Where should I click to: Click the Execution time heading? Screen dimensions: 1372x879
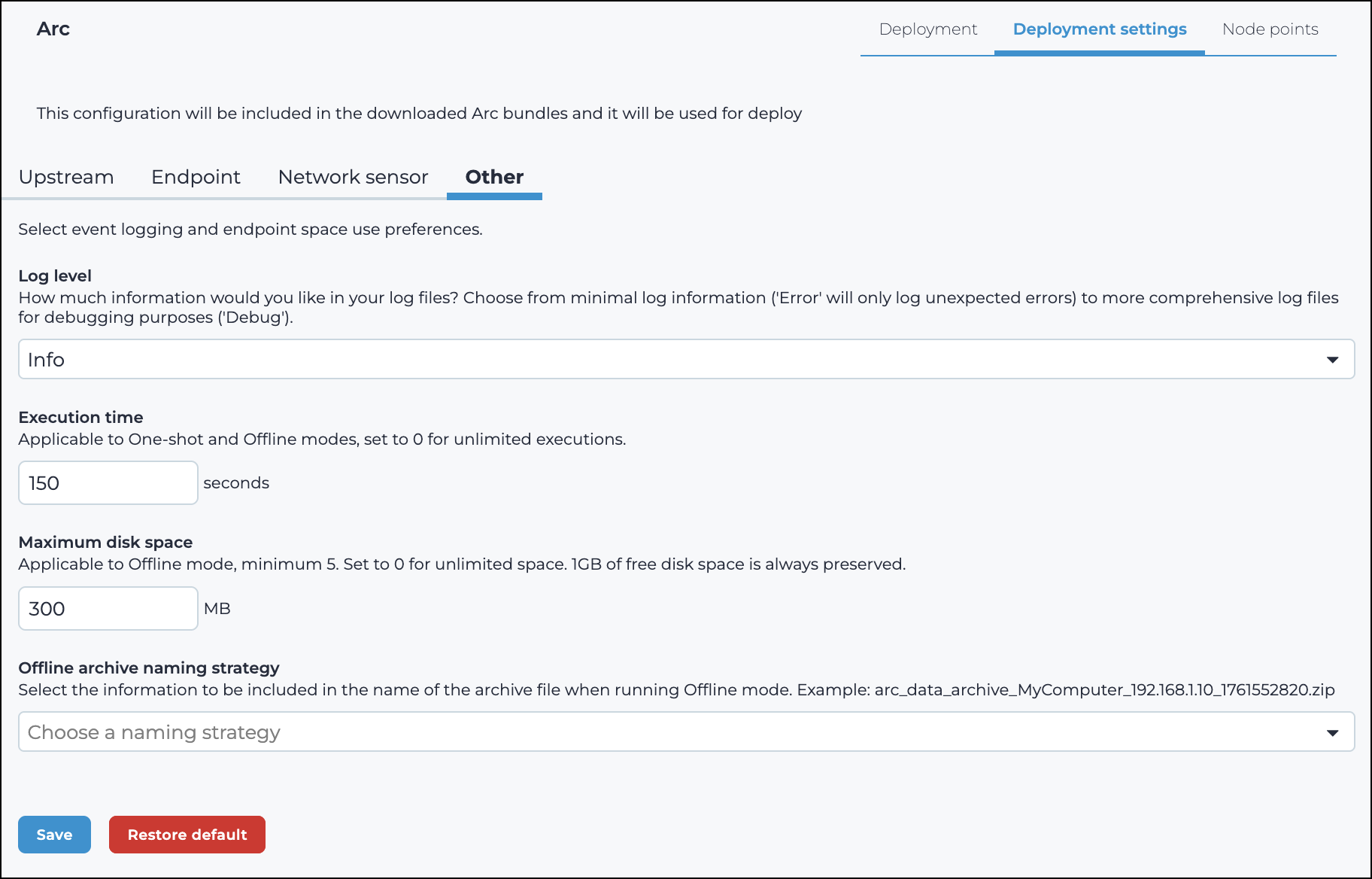(80, 418)
